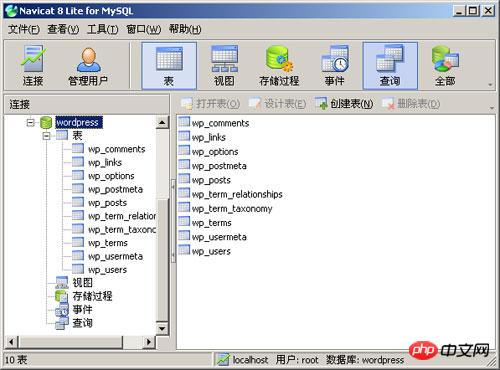Viewport: 500px width, 370px height.
Task: Click the 存储过程 node in connection tree
Action: pos(84,296)
